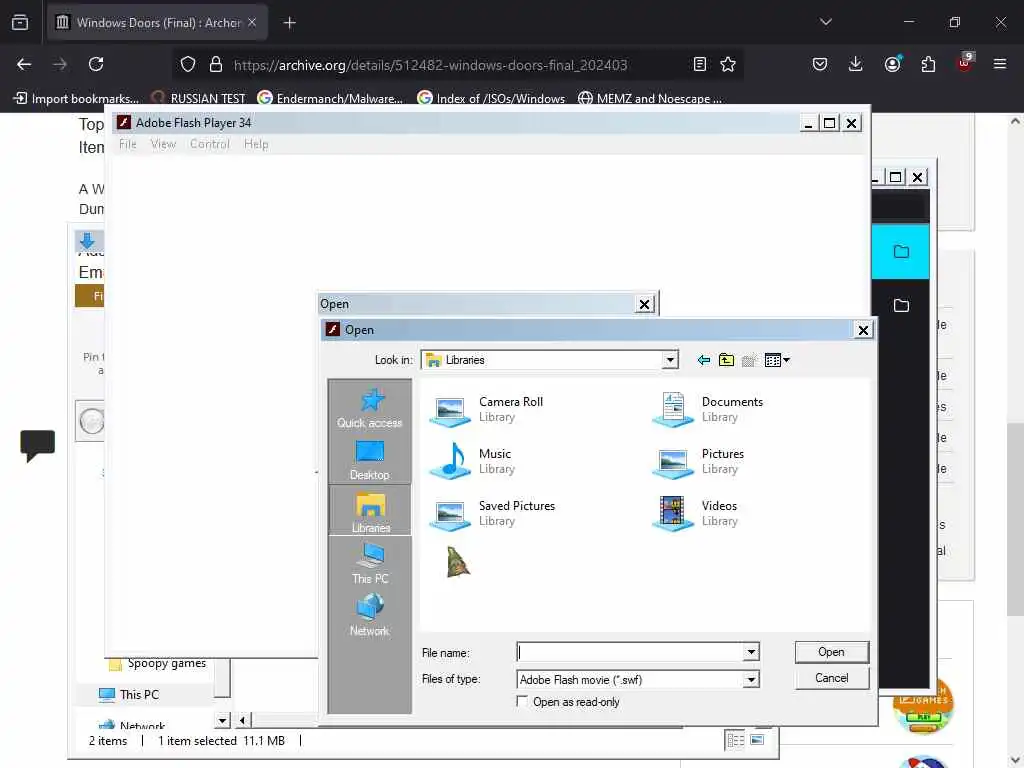This screenshot has width=1024, height=768.
Task: Select the Saved Pictures library
Action: click(492, 513)
